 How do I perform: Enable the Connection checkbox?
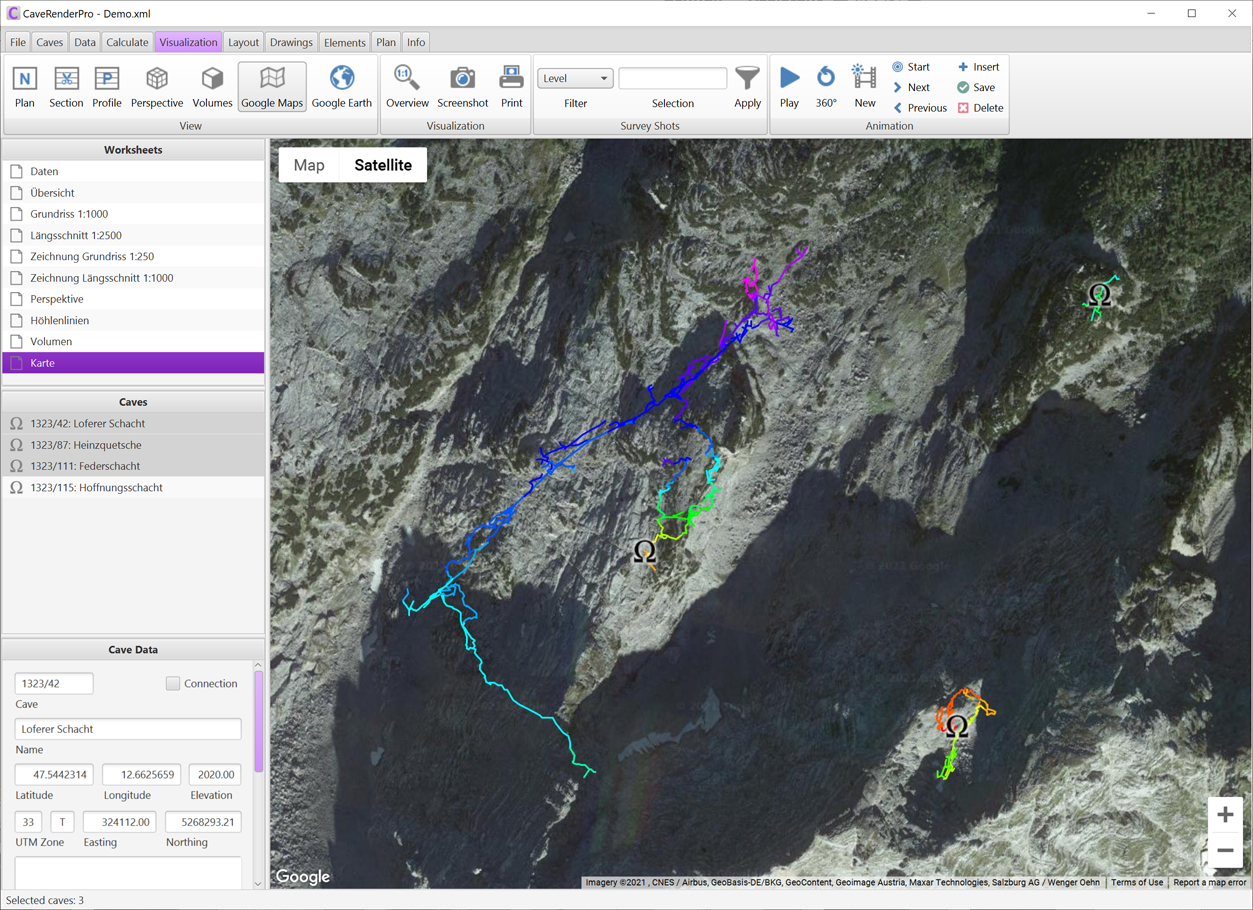pos(173,684)
